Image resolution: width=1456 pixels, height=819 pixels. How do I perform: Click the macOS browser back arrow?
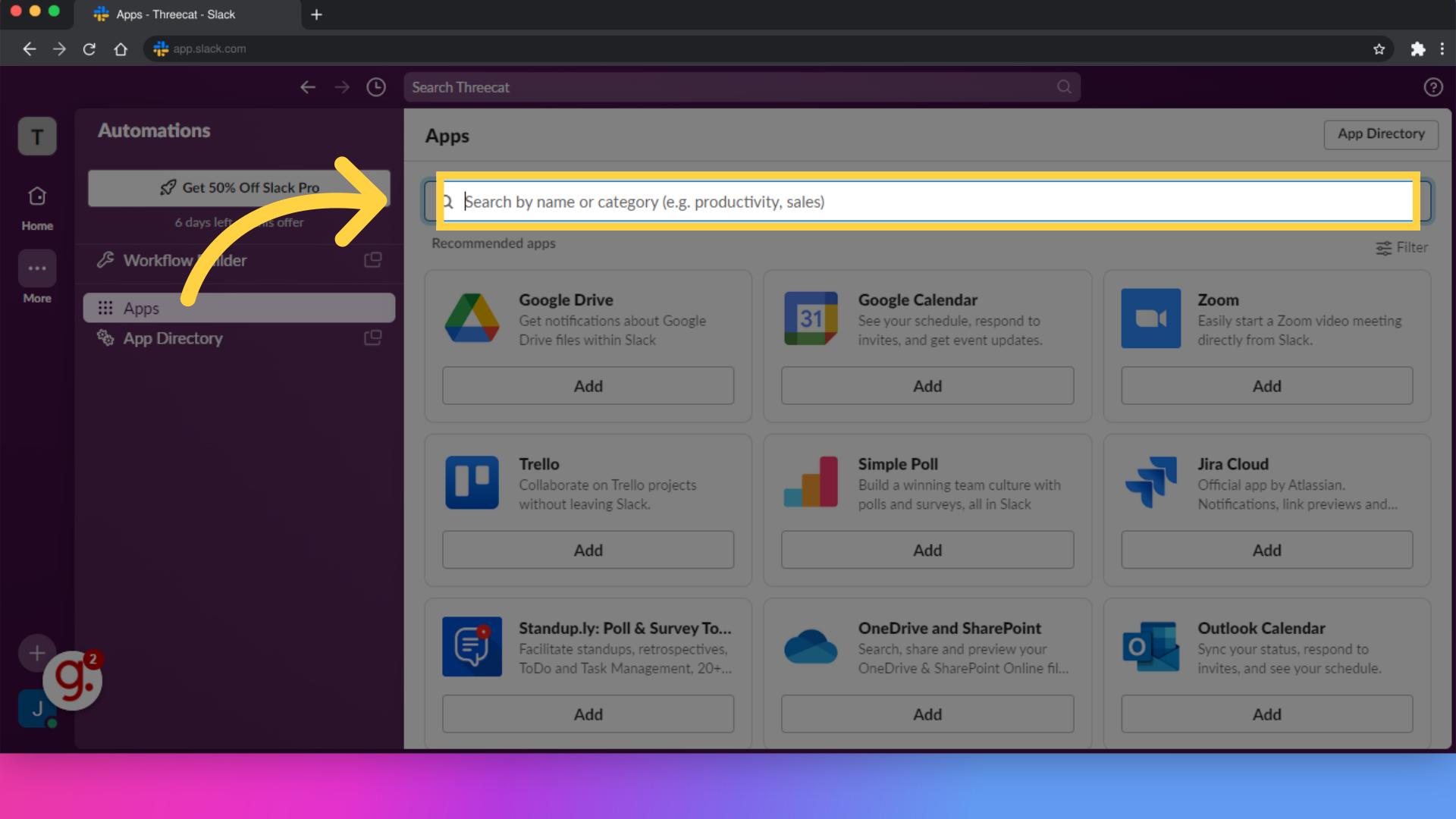pyautogui.click(x=29, y=48)
